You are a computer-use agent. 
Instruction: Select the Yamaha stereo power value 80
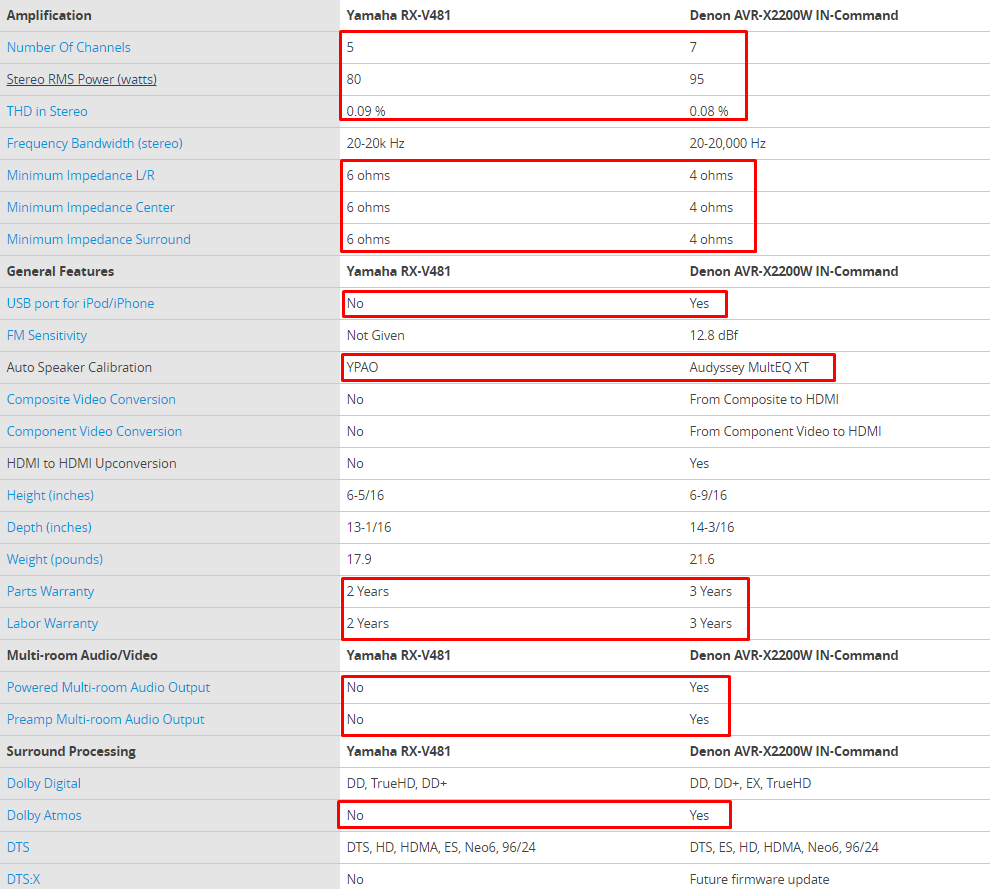point(354,80)
